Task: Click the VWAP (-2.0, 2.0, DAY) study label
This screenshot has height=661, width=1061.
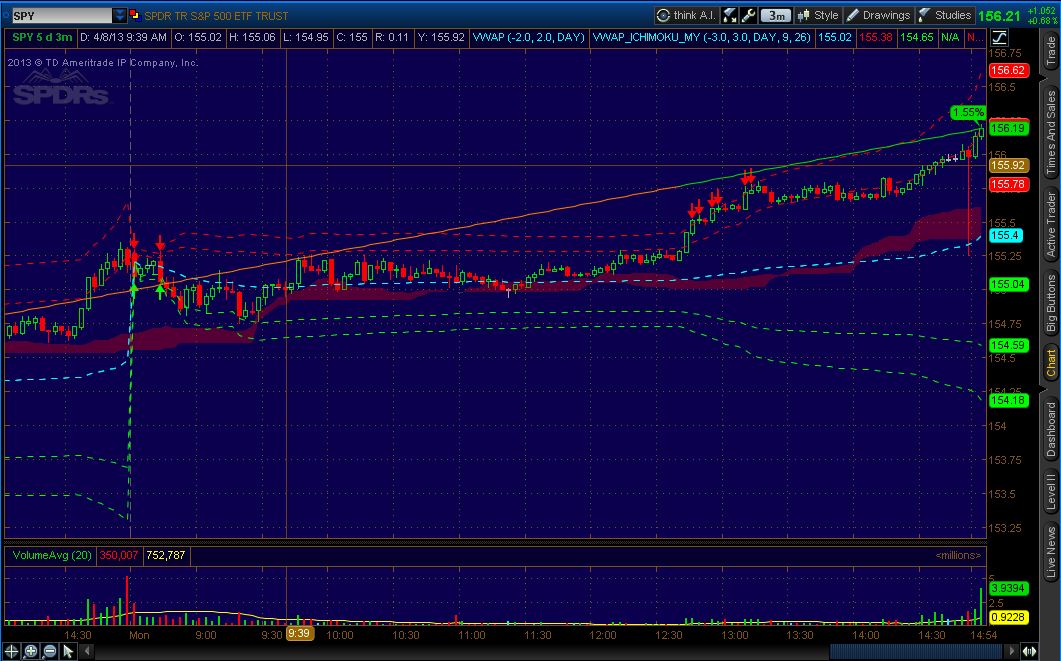Action: tap(528, 37)
